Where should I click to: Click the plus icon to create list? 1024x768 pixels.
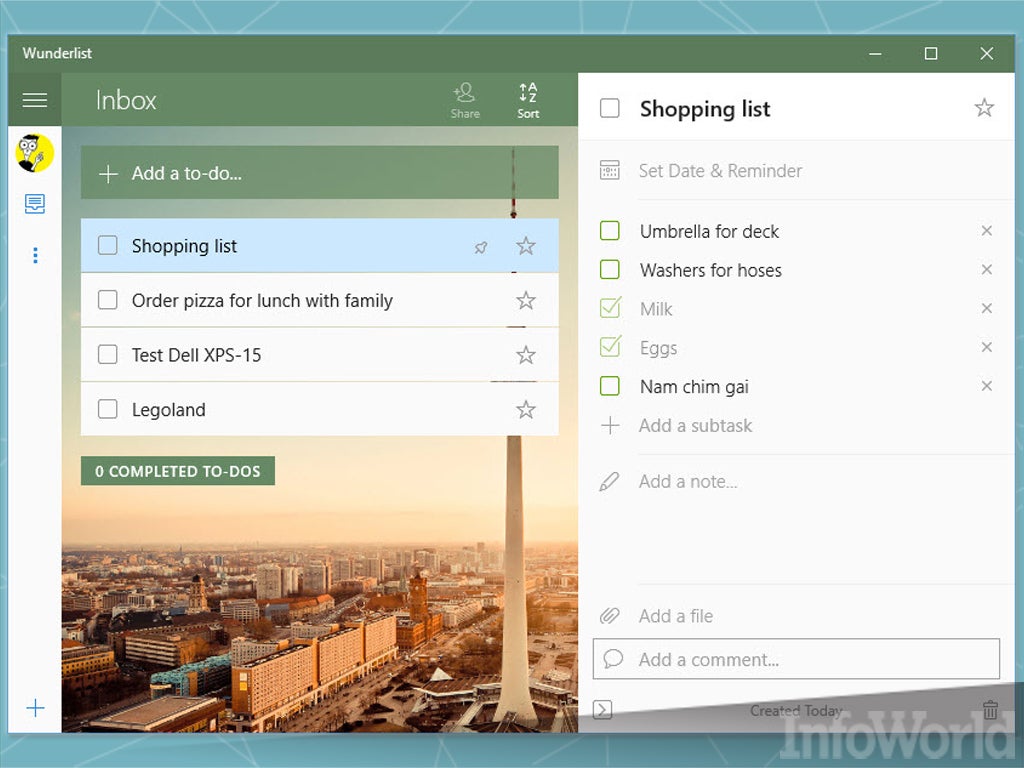point(35,708)
